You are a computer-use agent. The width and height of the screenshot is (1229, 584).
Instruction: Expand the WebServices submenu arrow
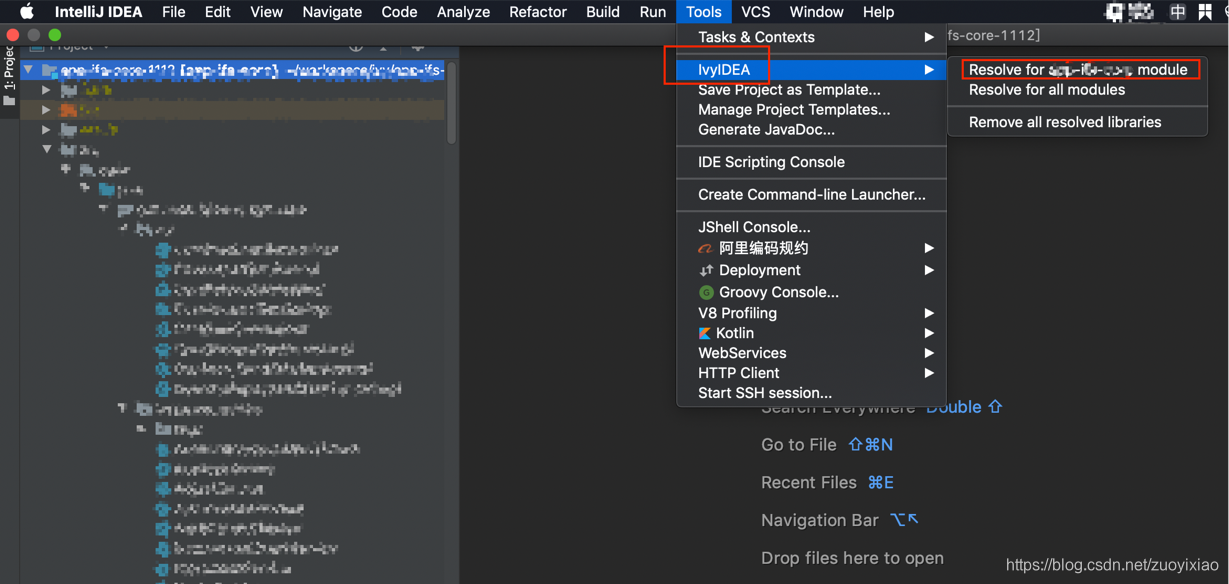point(929,353)
